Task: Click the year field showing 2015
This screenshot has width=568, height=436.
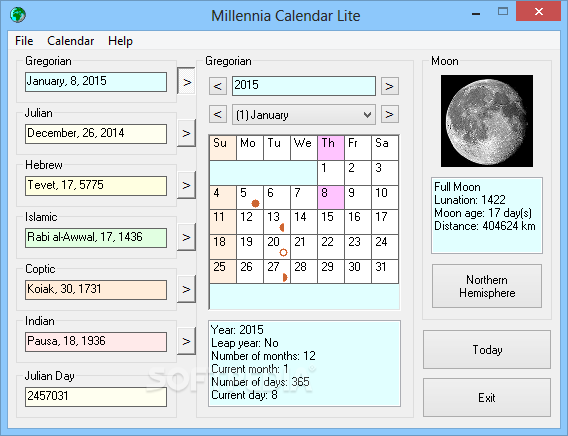Action: click(304, 86)
